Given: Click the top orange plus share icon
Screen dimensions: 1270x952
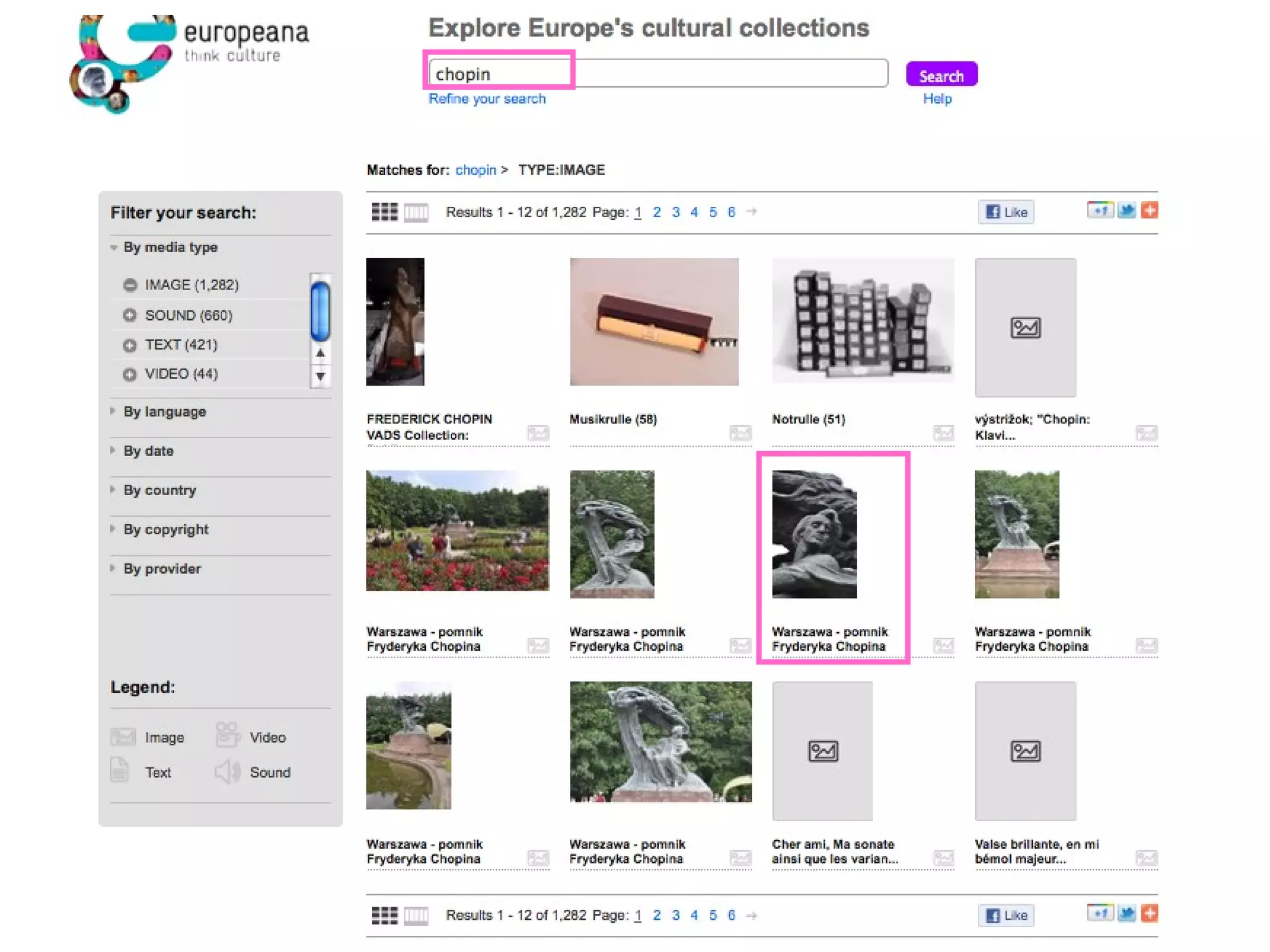Looking at the screenshot, I should [x=1149, y=211].
